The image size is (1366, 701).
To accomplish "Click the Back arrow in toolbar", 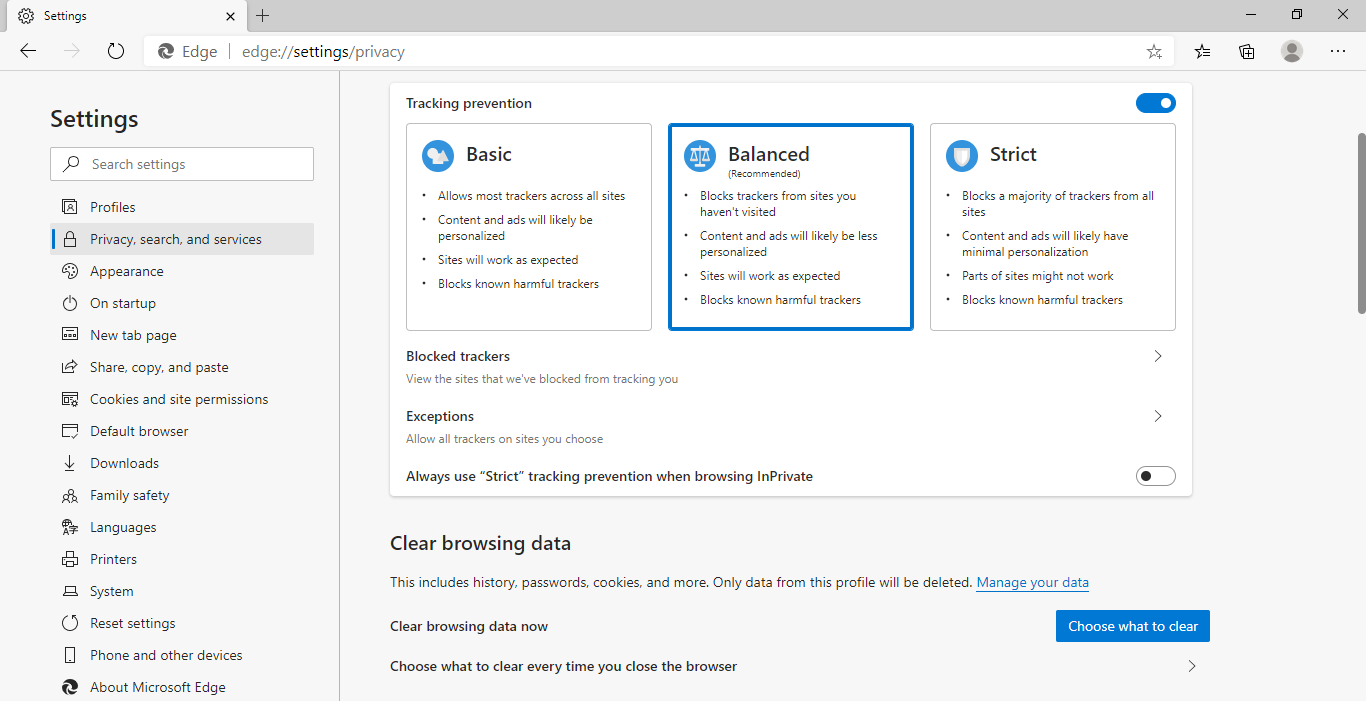I will [28, 51].
